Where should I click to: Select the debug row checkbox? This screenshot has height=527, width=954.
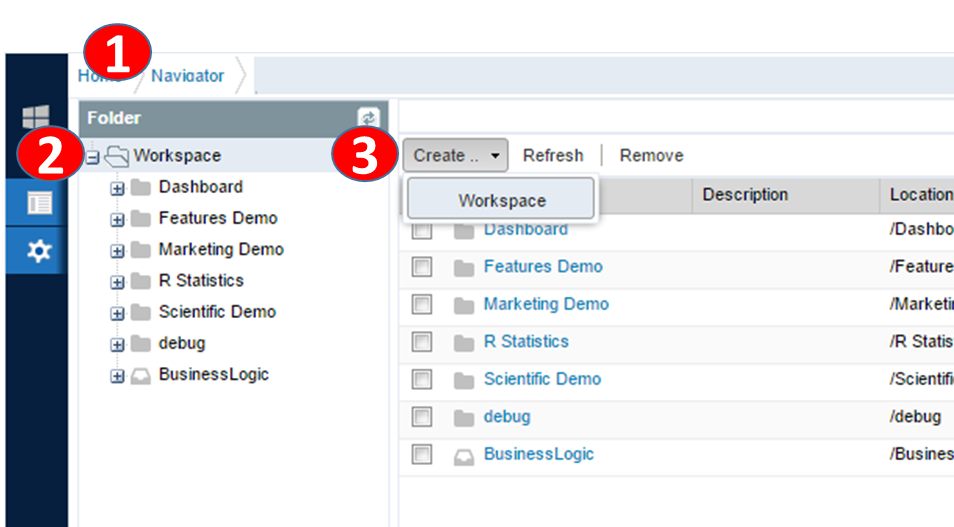coord(422,417)
